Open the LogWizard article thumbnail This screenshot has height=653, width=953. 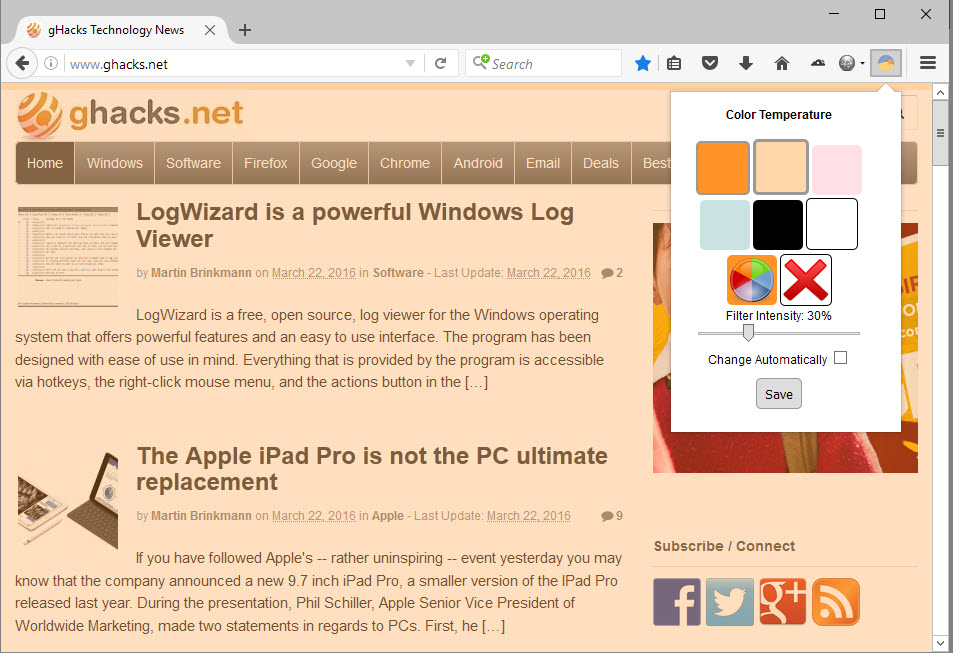coord(68,256)
